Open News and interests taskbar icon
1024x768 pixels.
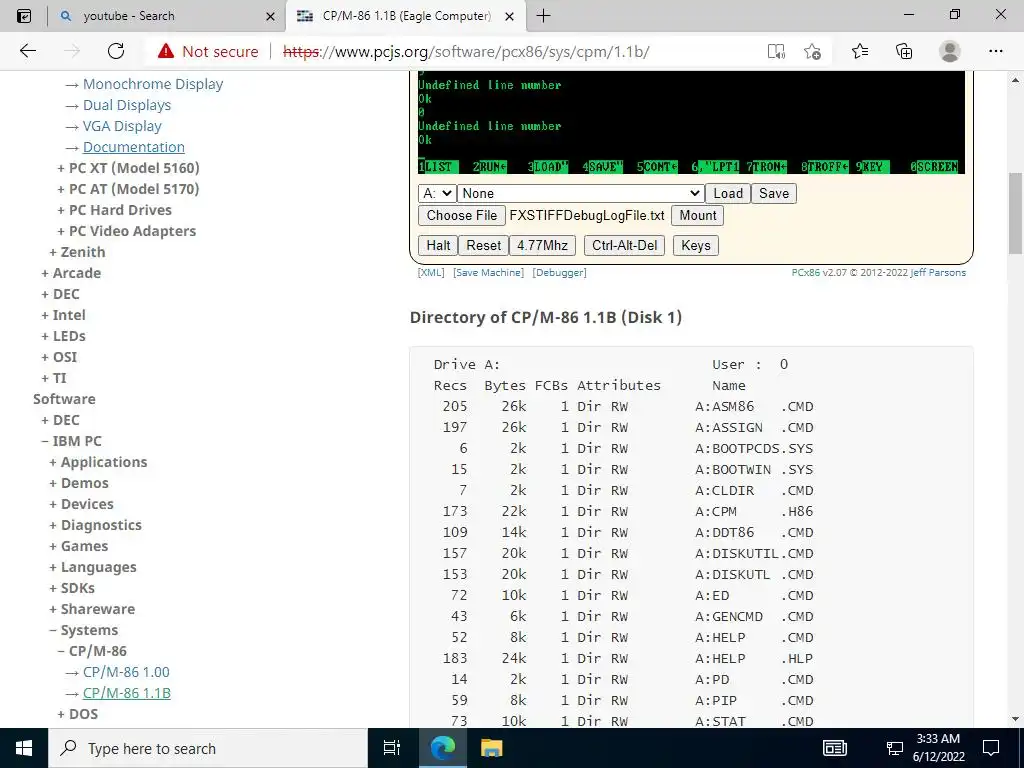835,748
